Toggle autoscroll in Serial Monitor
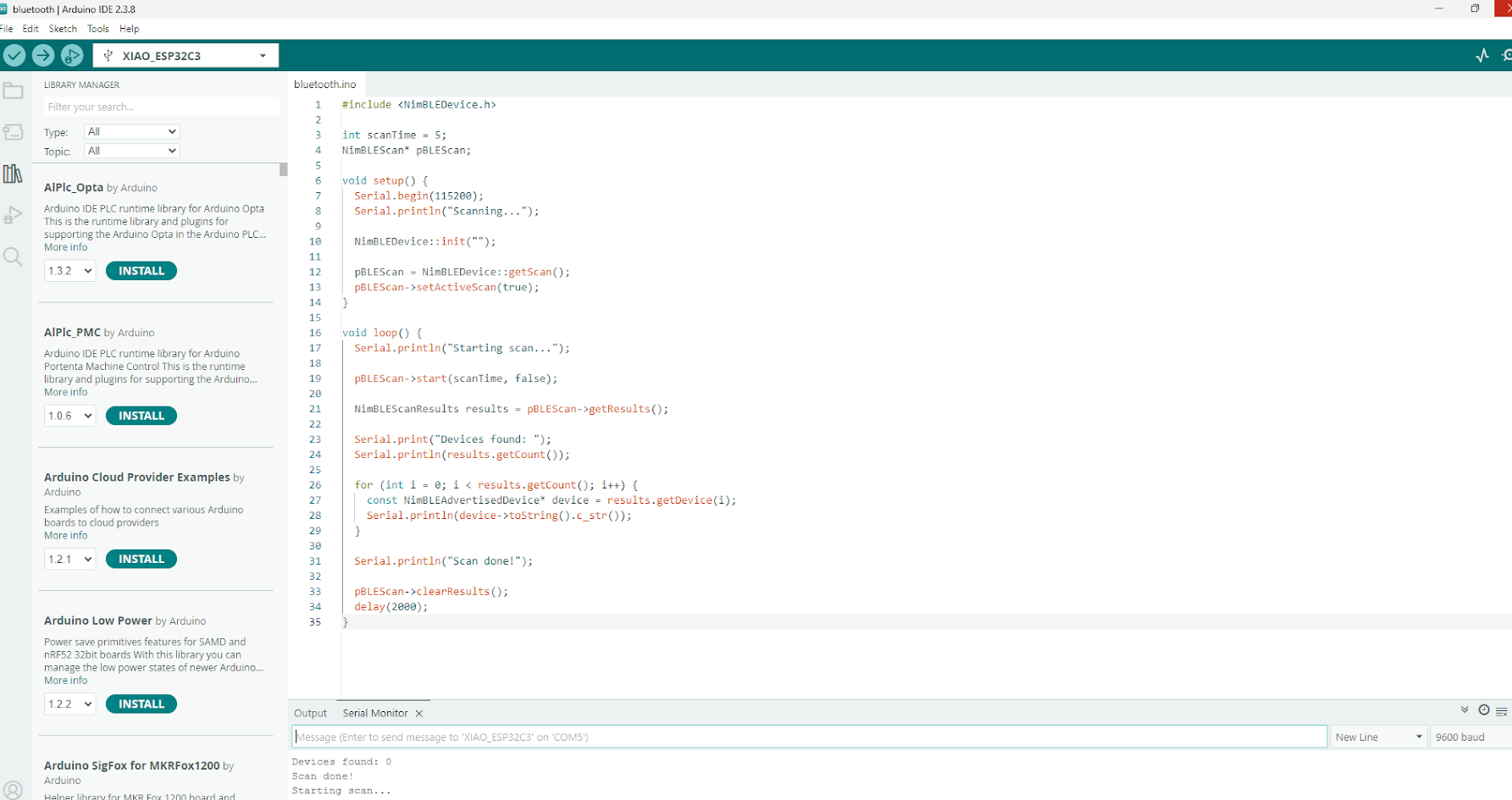Viewport: 1512px width, 800px height. click(1465, 710)
